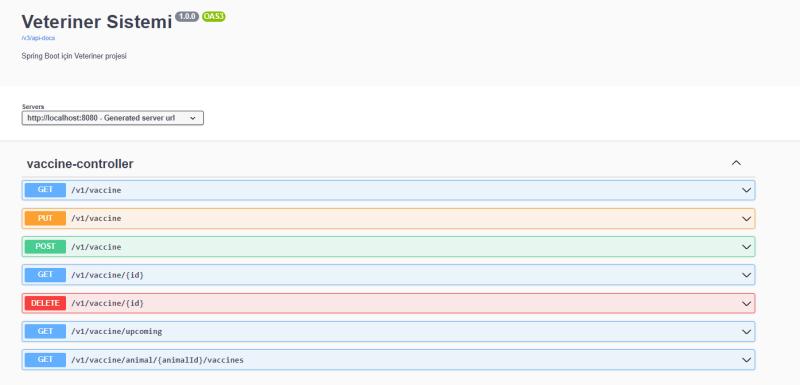Click the vaccine-controller heading
Image resolution: width=800 pixels, height=385 pixels.
coord(80,164)
